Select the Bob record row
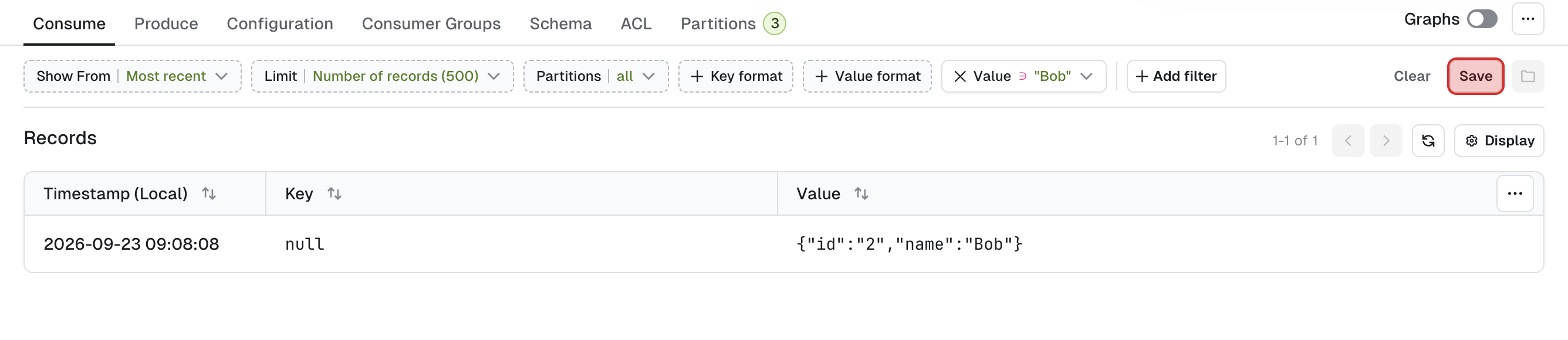 click(x=783, y=244)
